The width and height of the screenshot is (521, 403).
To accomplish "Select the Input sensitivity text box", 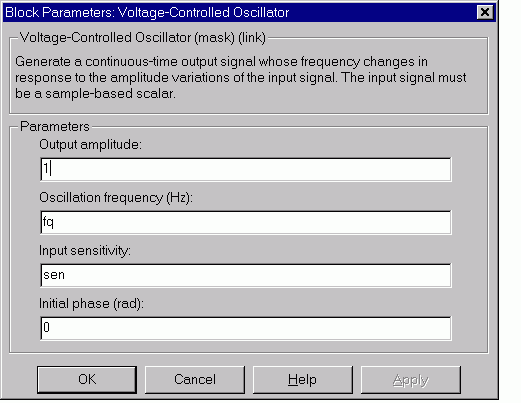I will coord(246,275).
